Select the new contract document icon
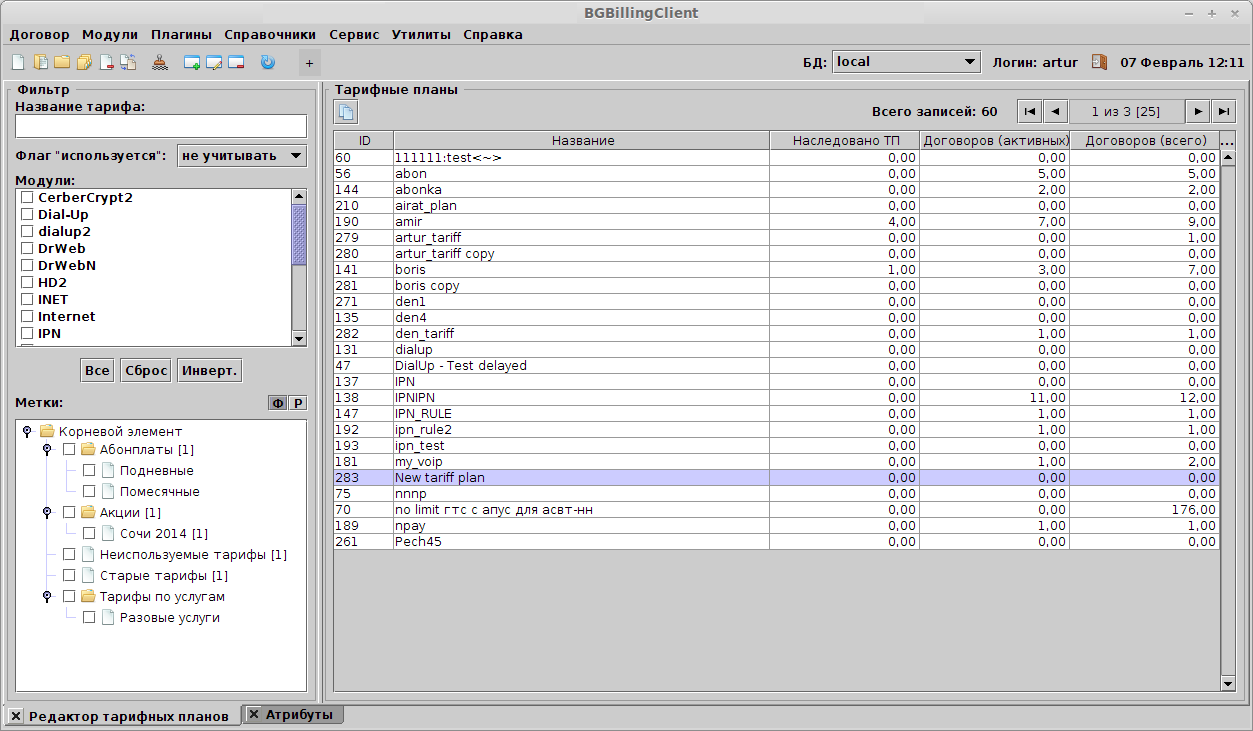The image size is (1253, 731). click(16, 62)
